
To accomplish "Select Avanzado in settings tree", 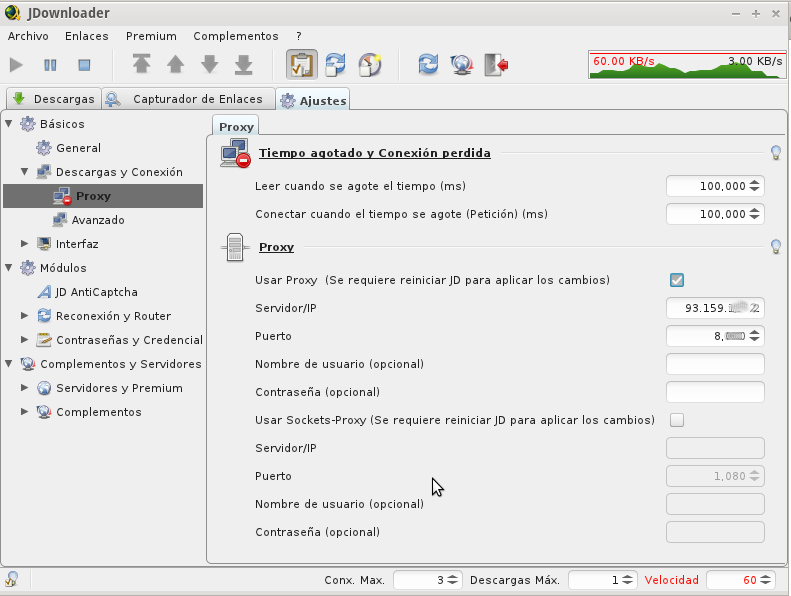I will coord(98,220).
